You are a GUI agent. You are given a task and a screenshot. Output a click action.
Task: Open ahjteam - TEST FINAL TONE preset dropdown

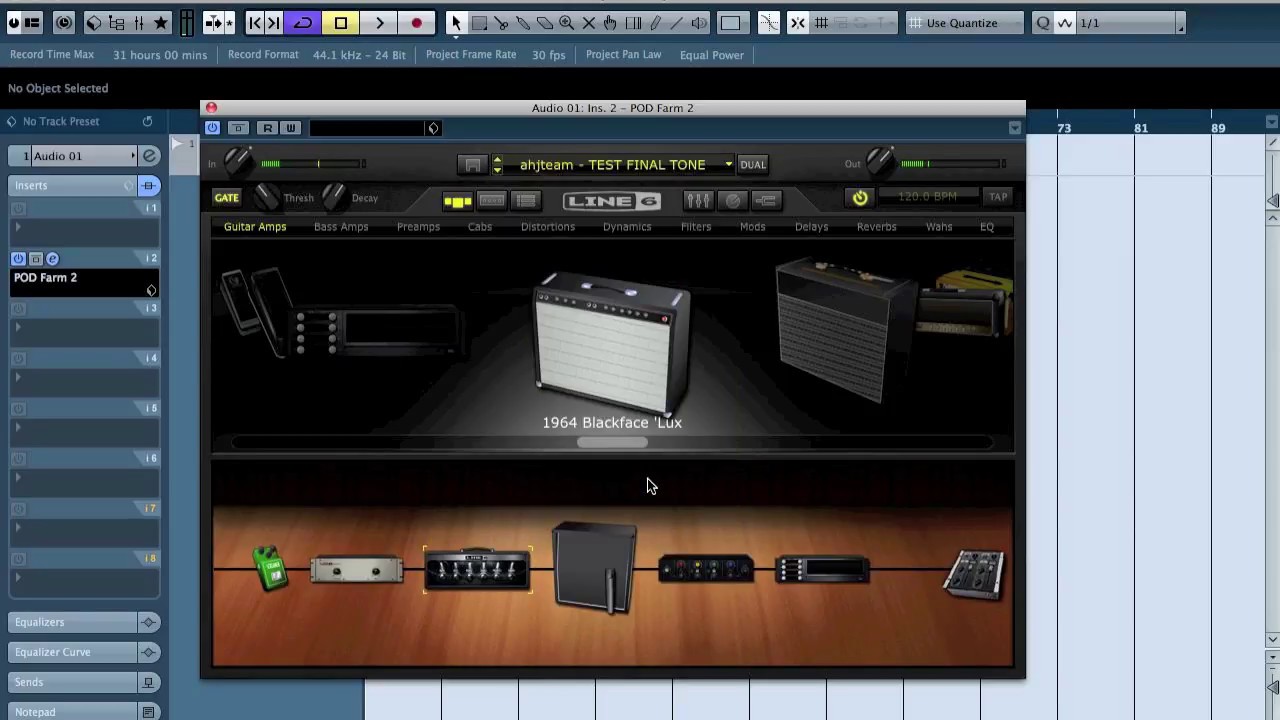(x=620, y=165)
